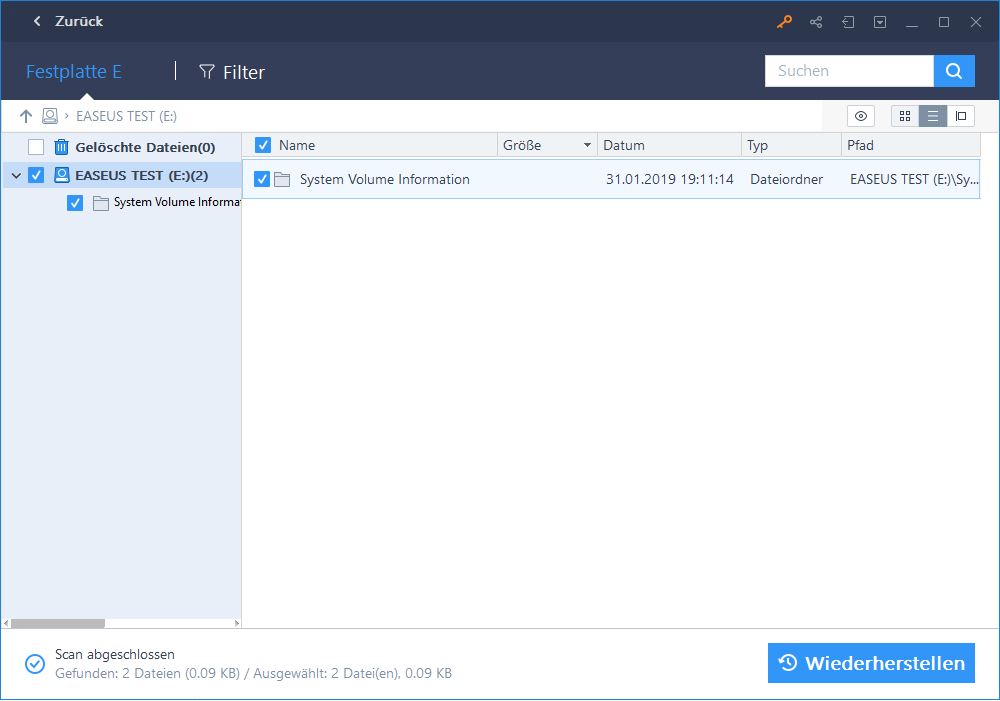The image size is (1000, 701).
Task: Sort by Name column header
Action: coord(297,145)
